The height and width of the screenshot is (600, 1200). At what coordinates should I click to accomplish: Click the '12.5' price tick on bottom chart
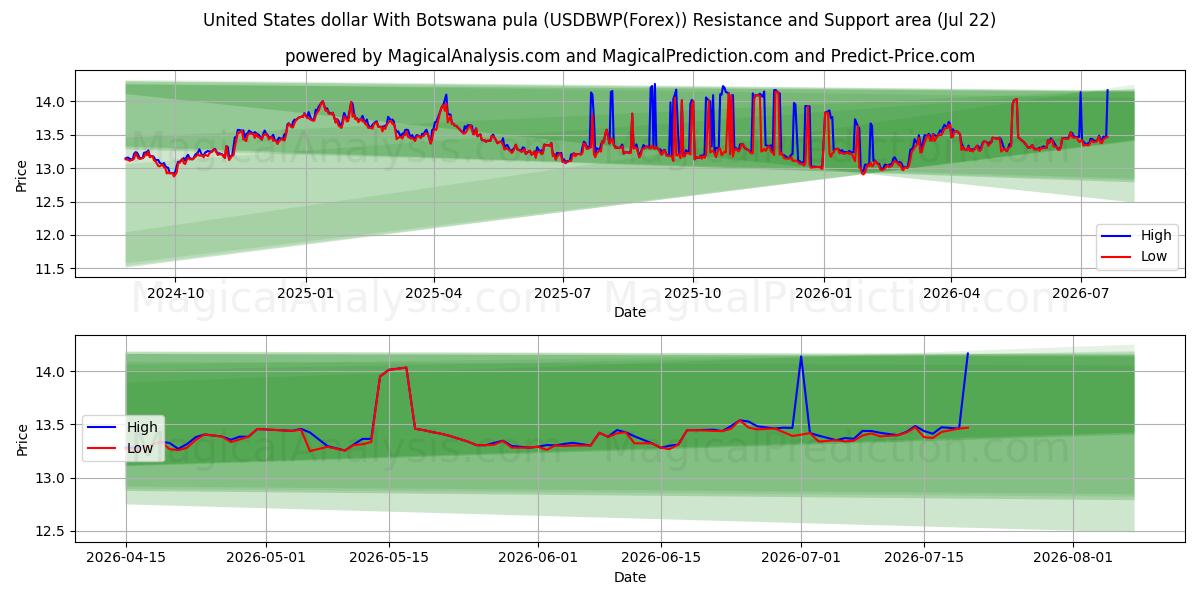52,531
